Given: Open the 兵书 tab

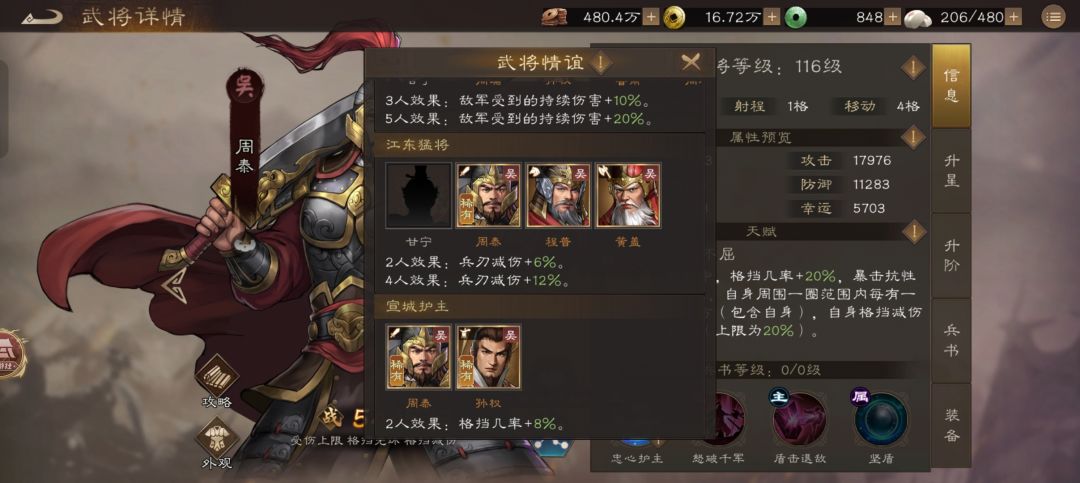Looking at the screenshot, I should point(951,340).
